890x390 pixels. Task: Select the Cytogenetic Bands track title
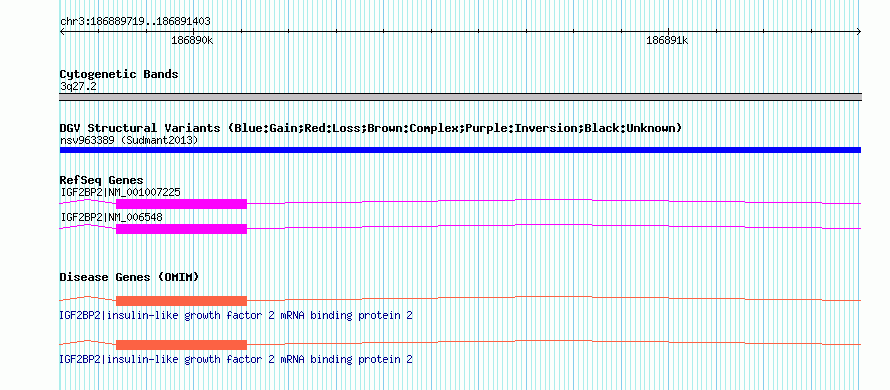click(x=119, y=74)
